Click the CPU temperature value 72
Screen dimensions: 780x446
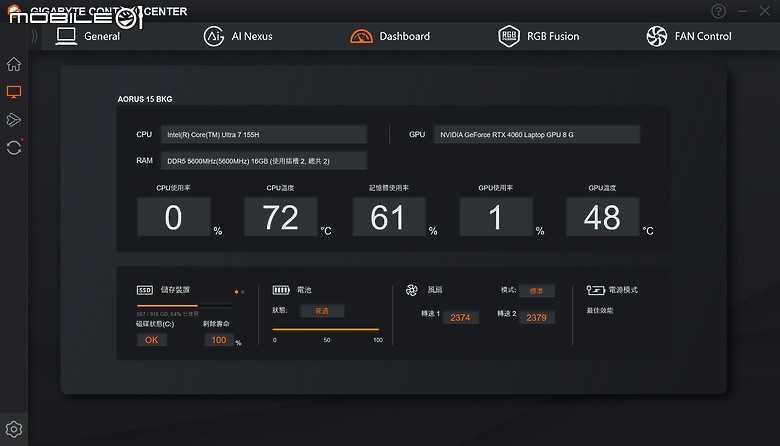281,217
